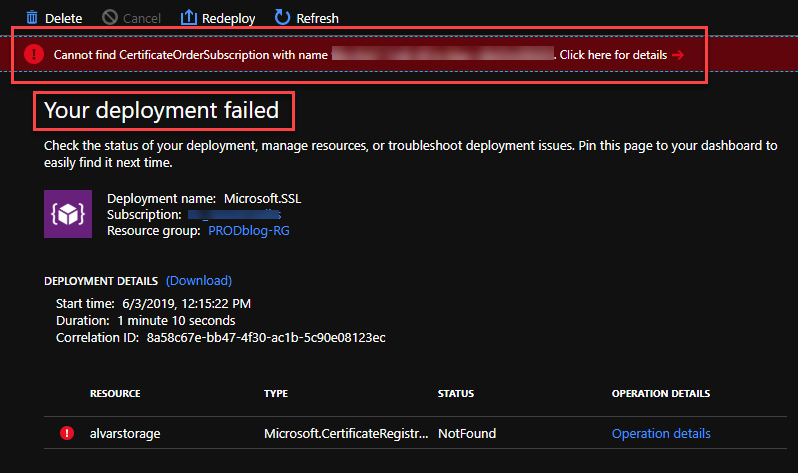The image size is (798, 473).
Task: Click the DEPLOYMENT DETAILS section label
Action: click(101, 281)
